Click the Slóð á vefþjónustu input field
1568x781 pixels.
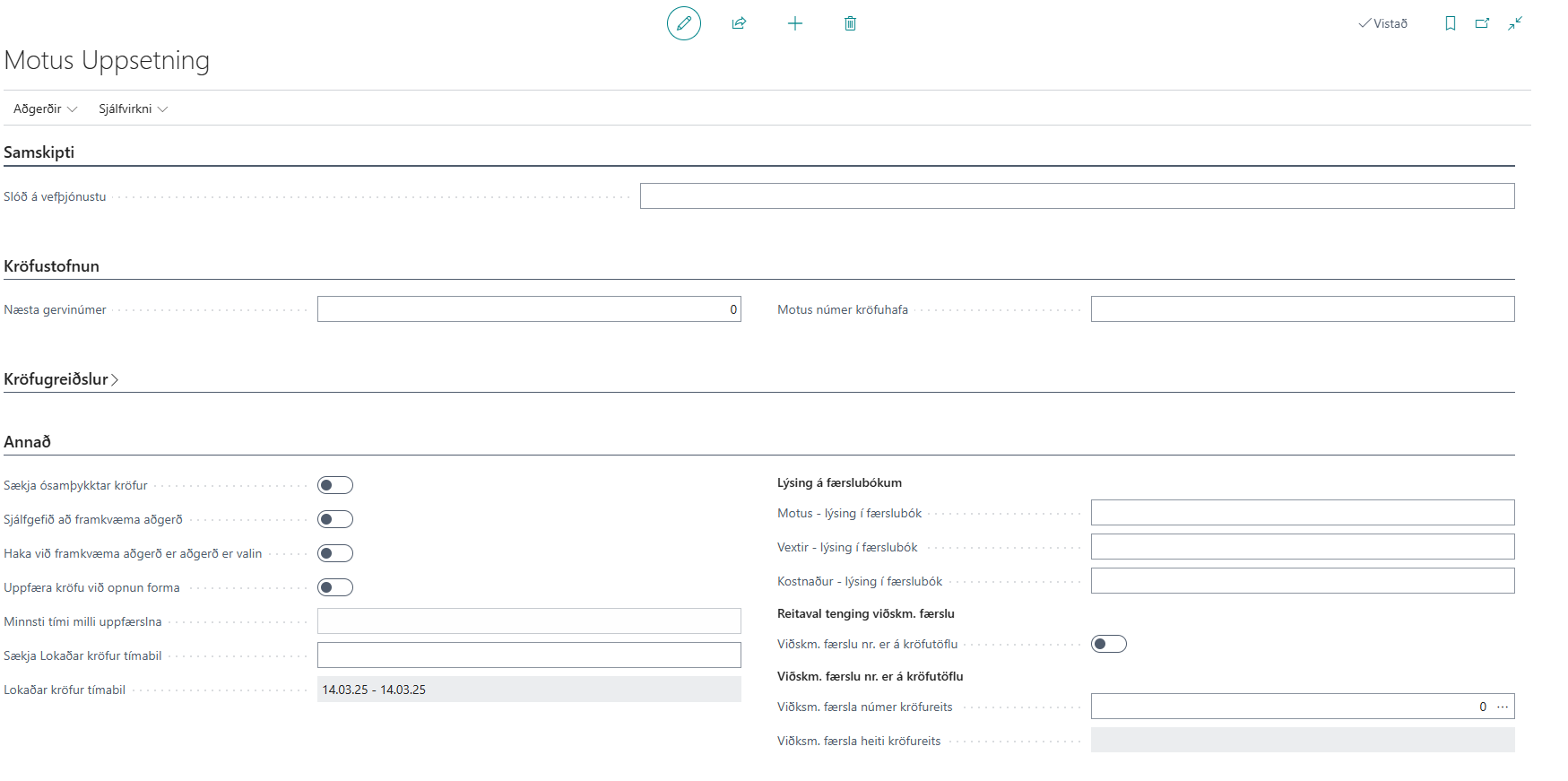[1077, 196]
